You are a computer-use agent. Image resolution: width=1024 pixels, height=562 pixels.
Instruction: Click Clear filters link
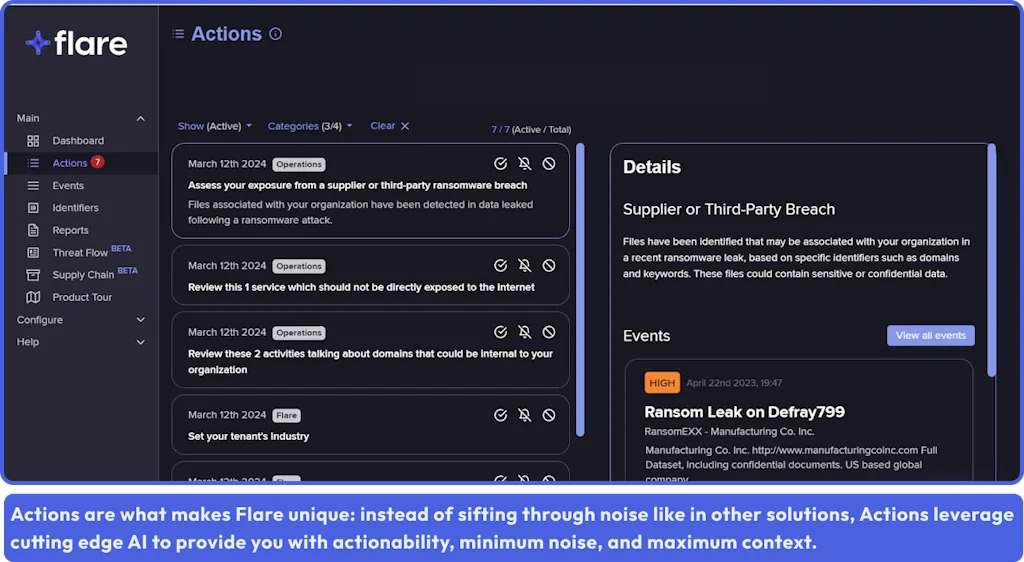(389, 126)
